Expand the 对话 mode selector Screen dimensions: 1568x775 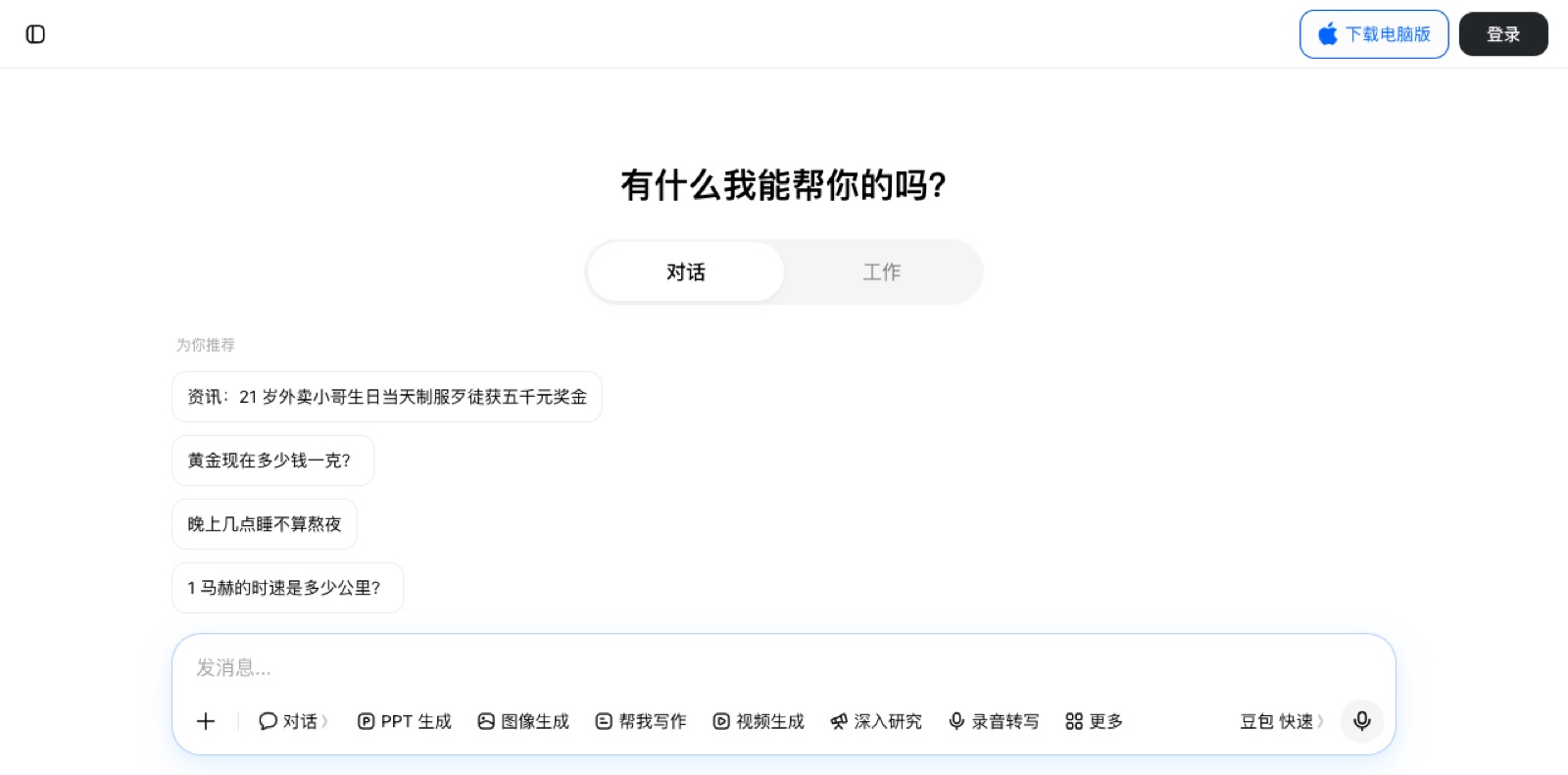[293, 721]
